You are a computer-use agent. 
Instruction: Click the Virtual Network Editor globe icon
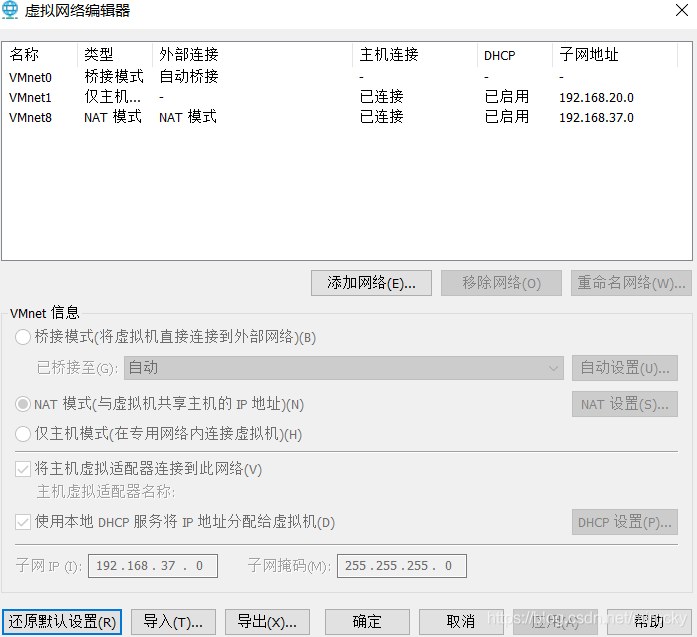pyautogui.click(x=10, y=10)
